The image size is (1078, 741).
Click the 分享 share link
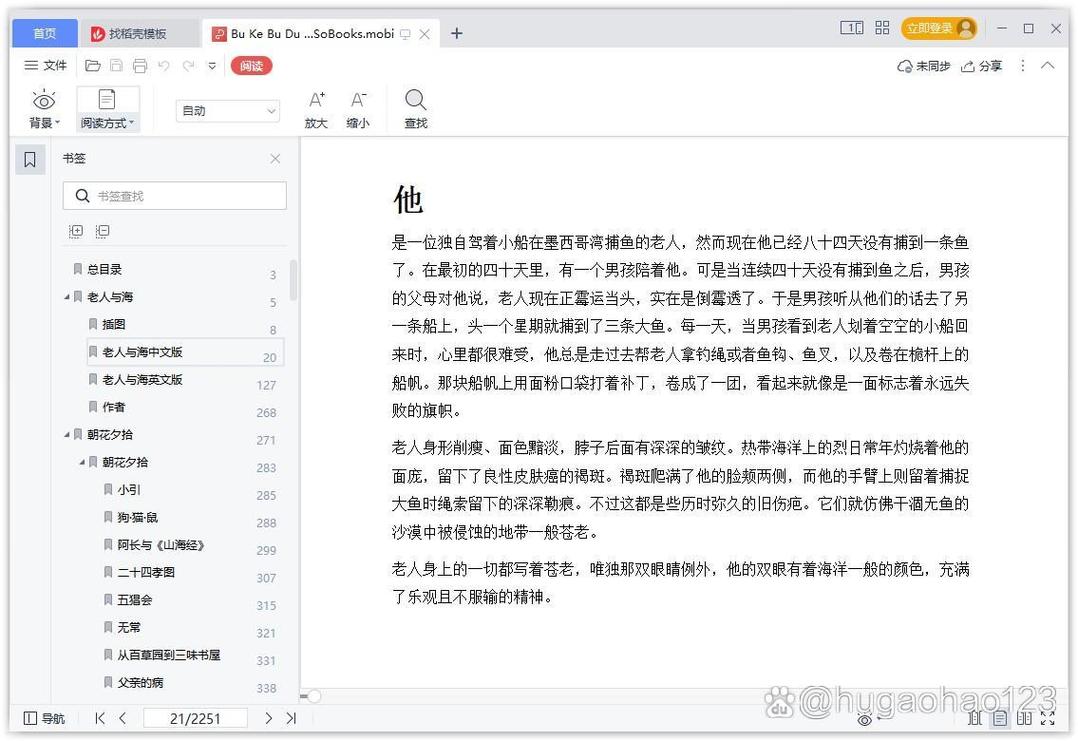click(981, 65)
